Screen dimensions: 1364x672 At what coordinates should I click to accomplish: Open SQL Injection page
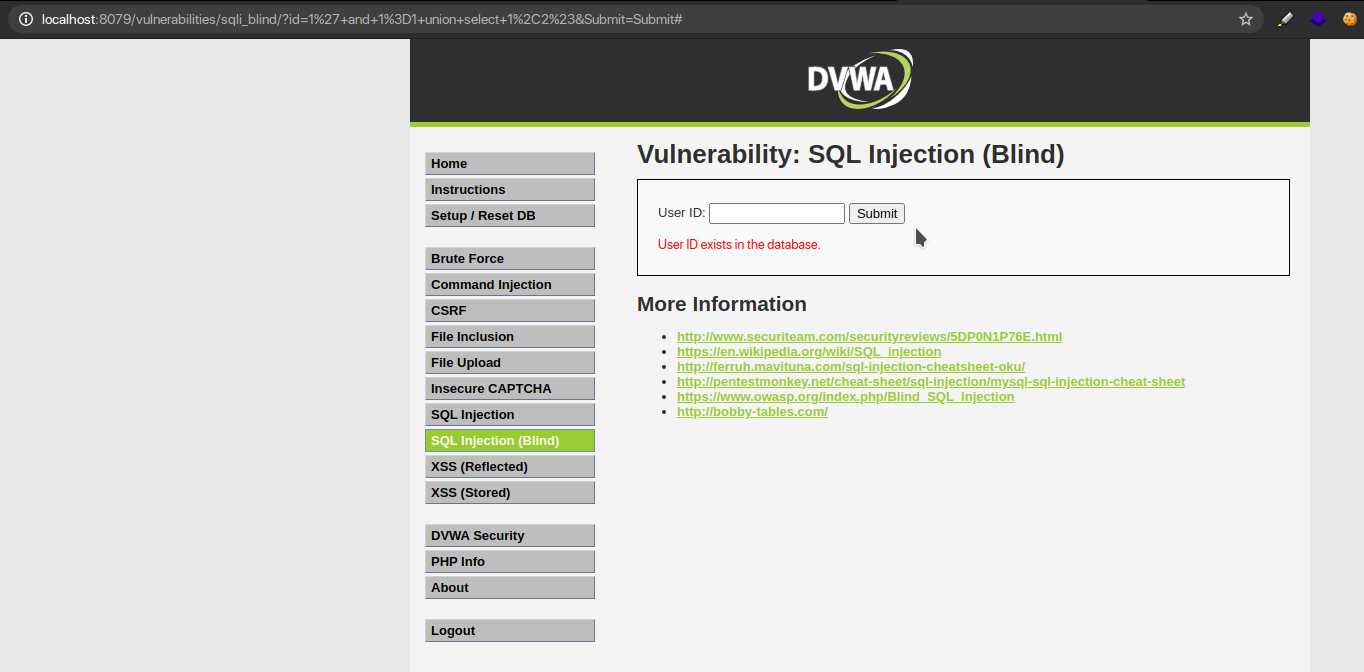[510, 414]
